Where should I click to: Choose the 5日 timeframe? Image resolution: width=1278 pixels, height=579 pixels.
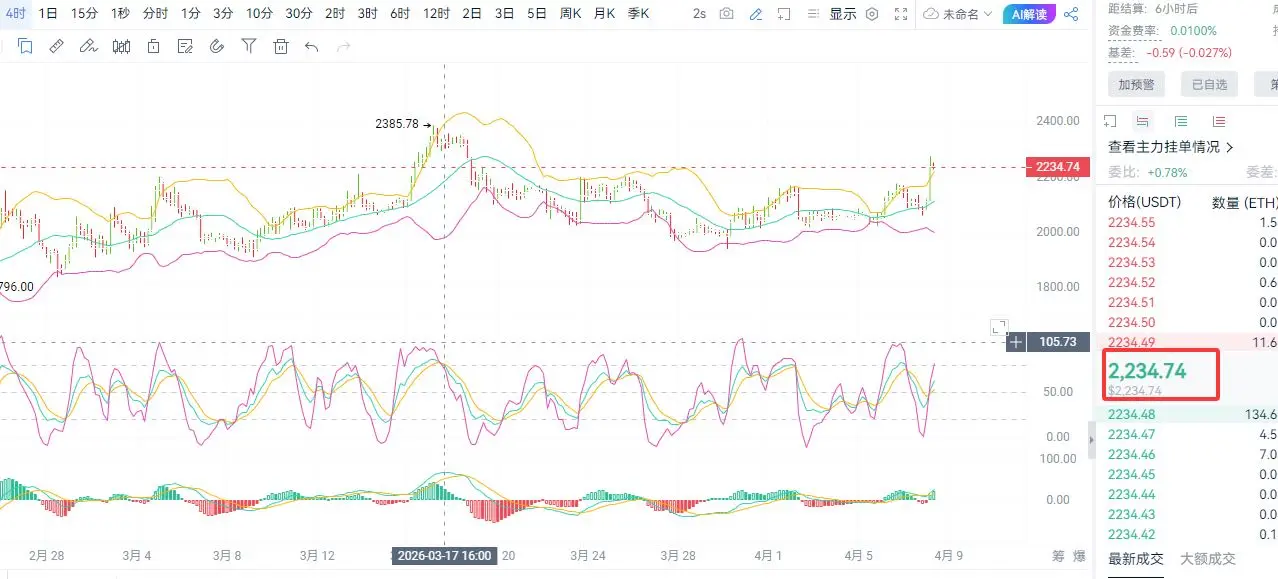537,14
